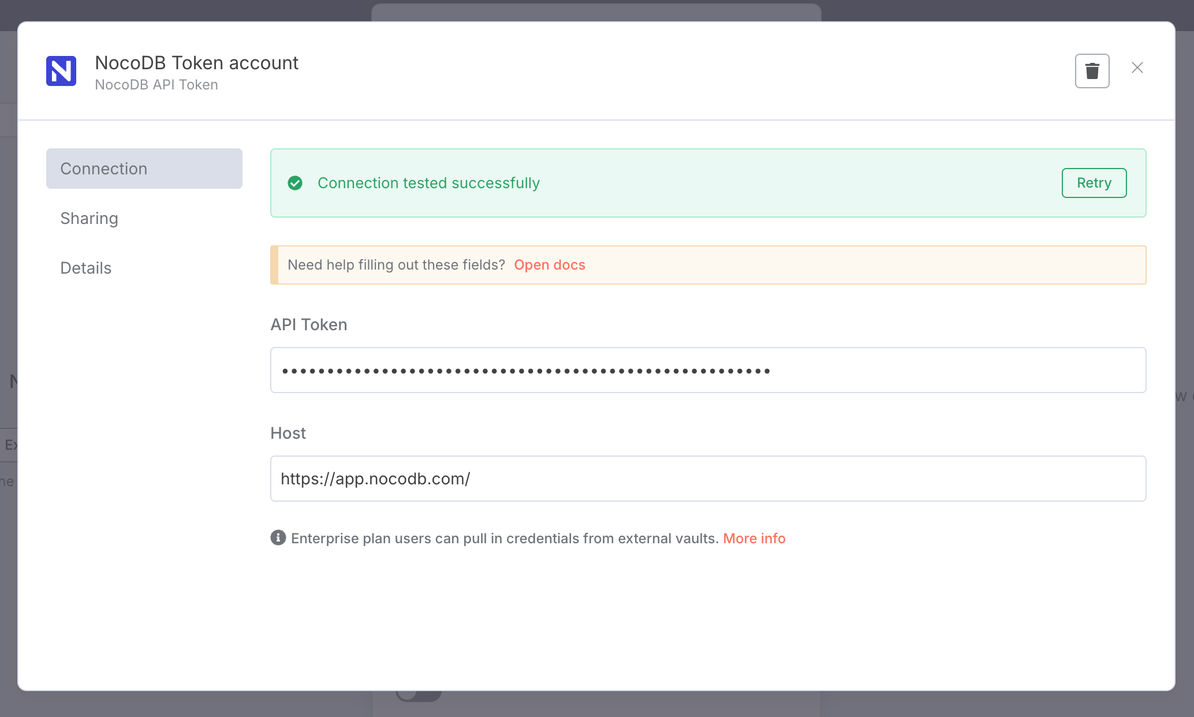Click the Enterprise plan vaults note text
The width and height of the screenshot is (1194, 717).
pyautogui.click(x=504, y=538)
